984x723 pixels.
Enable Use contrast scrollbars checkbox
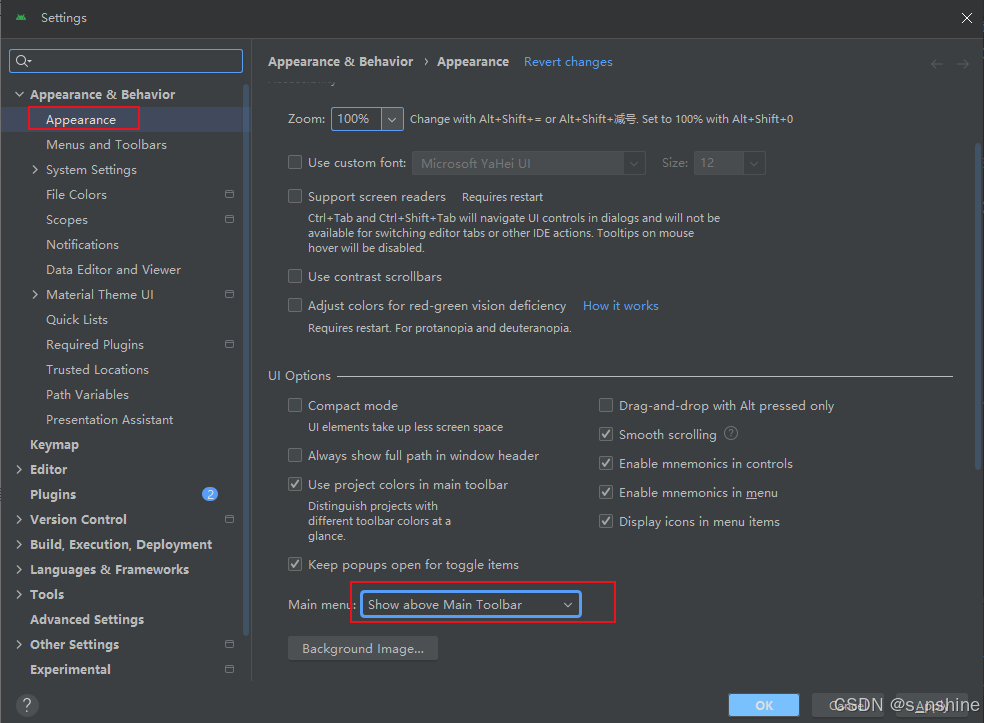[295, 276]
